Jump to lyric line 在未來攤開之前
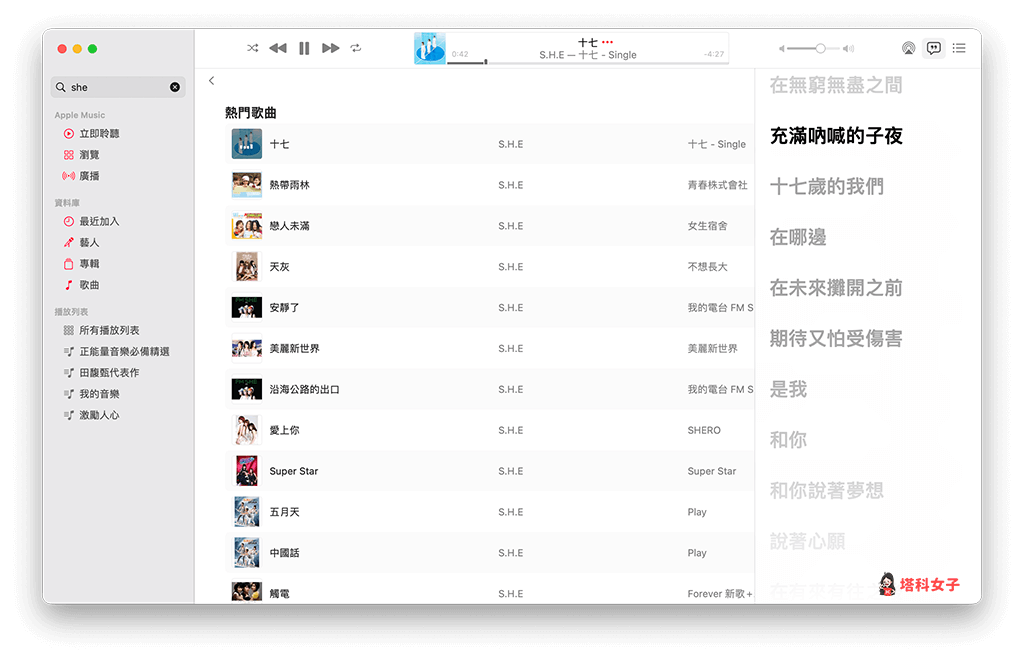 [836, 288]
